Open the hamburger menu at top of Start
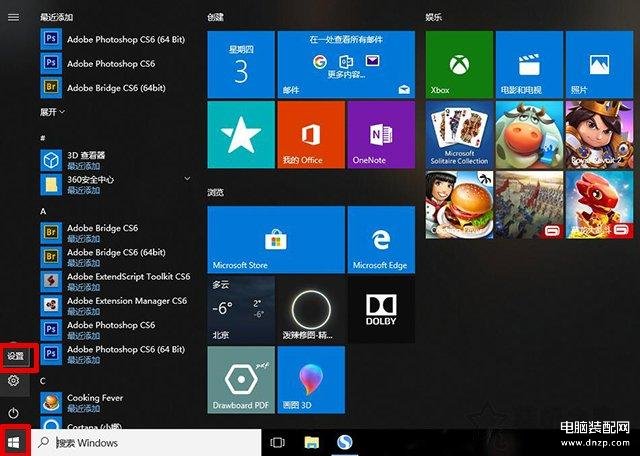Screen dimensions: 640x456 click(x=13, y=17)
